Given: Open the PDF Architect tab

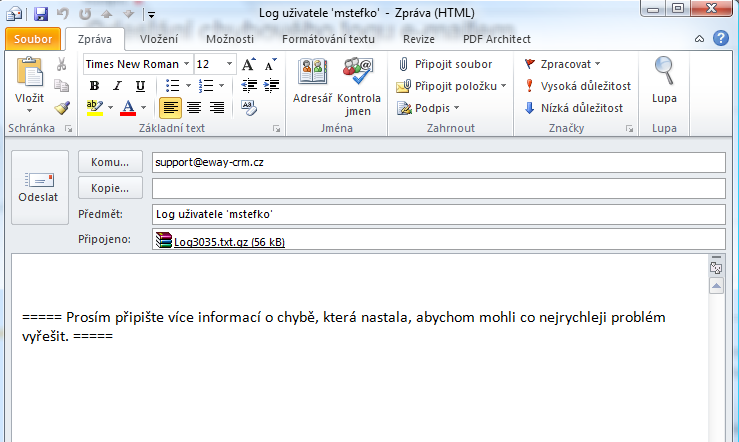Looking at the screenshot, I should pyautogui.click(x=497, y=39).
